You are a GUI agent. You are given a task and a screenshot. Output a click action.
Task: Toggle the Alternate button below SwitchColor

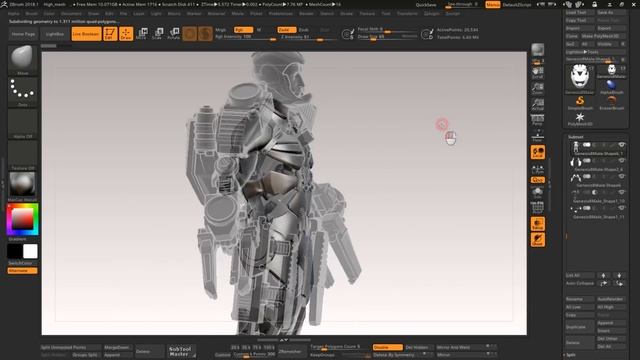22,271
